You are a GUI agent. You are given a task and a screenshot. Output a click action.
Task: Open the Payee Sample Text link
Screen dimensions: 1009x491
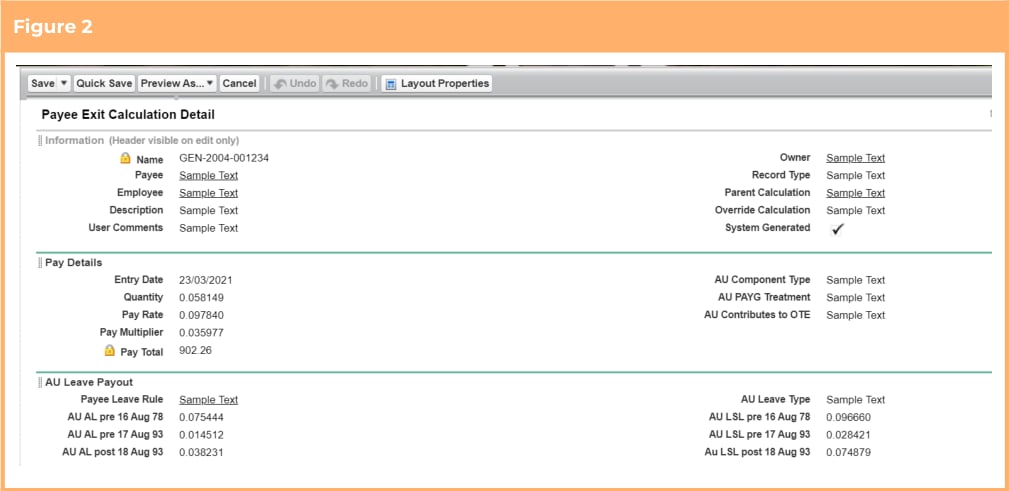208,175
